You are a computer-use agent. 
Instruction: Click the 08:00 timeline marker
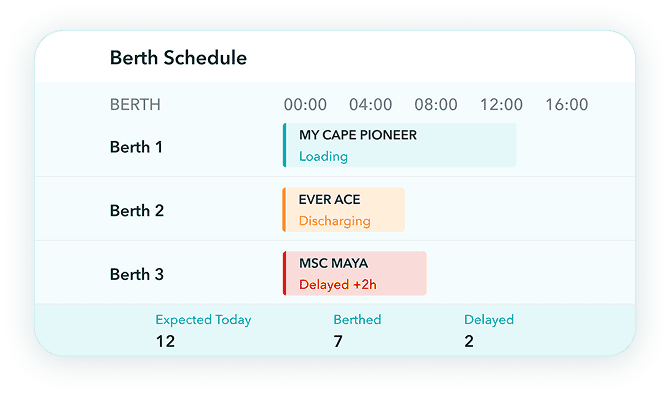tap(436, 104)
